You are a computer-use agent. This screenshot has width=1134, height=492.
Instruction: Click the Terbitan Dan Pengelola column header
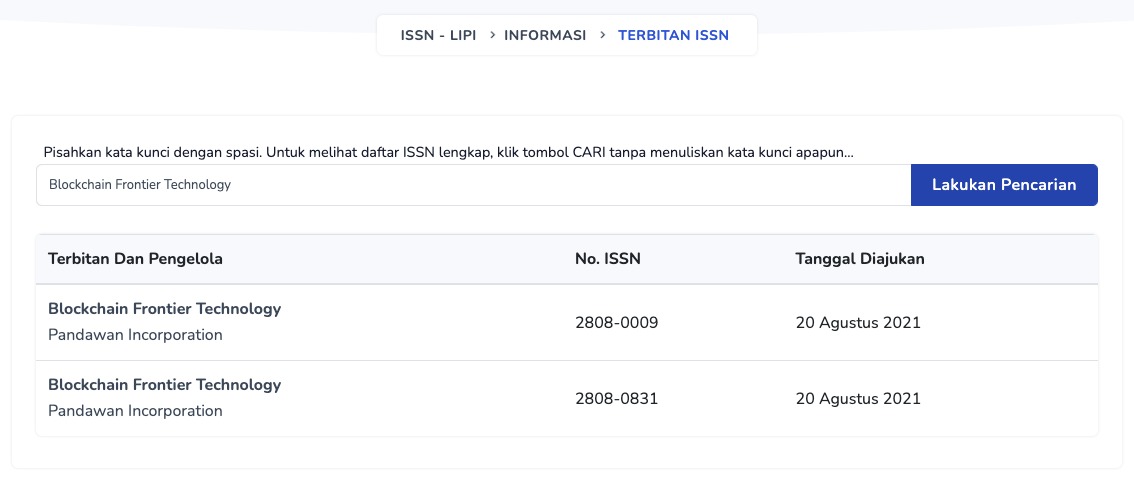(x=135, y=259)
